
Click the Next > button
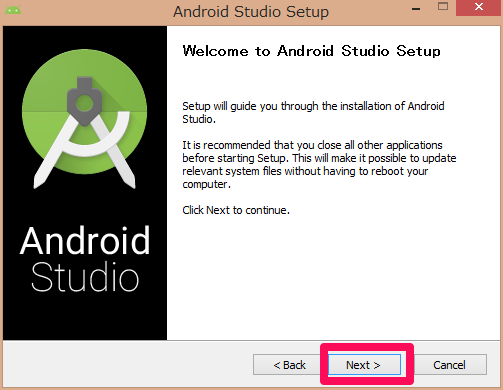pos(364,365)
